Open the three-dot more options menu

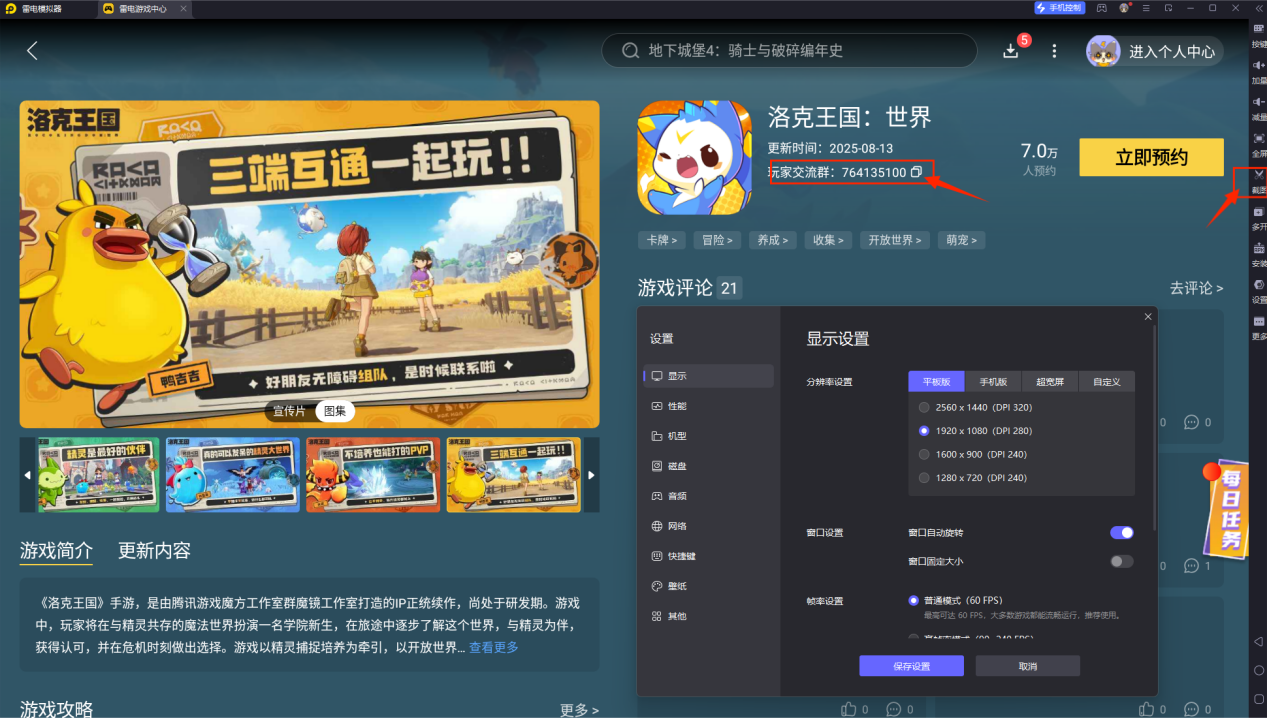[1053, 51]
